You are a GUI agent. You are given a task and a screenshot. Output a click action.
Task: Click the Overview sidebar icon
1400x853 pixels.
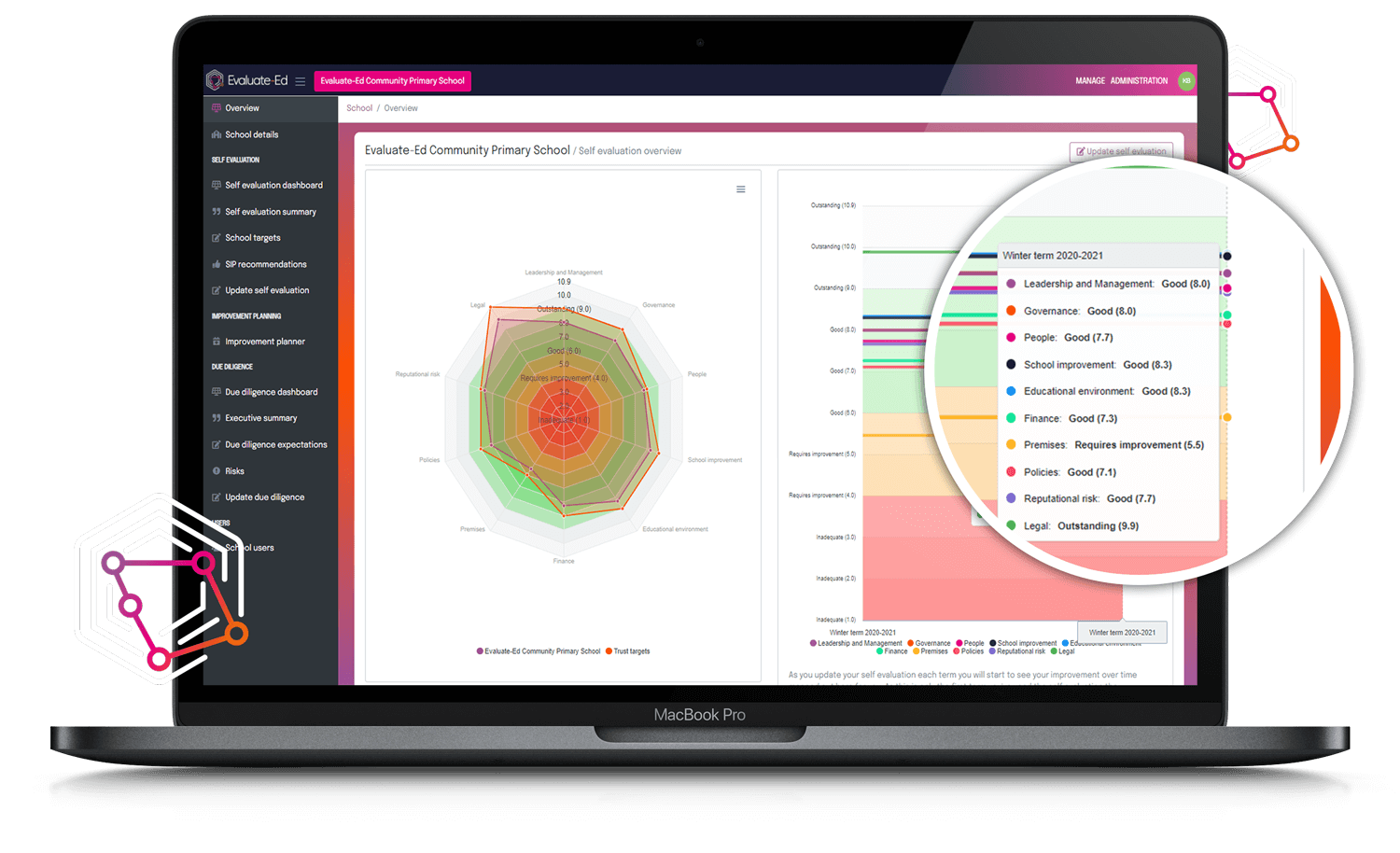217,108
